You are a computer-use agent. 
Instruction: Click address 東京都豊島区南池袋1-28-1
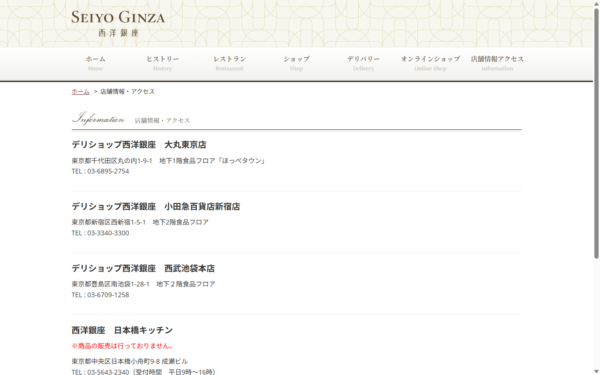pyautogui.click(x=111, y=284)
